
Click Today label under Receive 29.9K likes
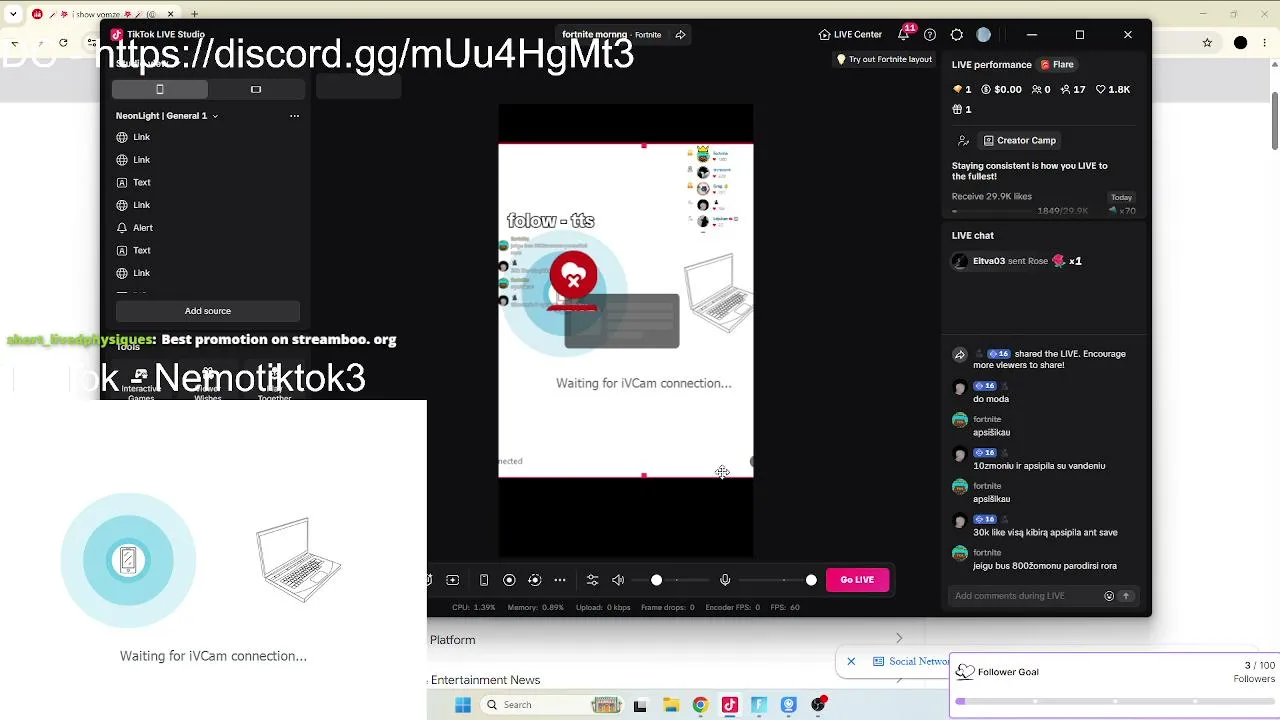(1121, 198)
